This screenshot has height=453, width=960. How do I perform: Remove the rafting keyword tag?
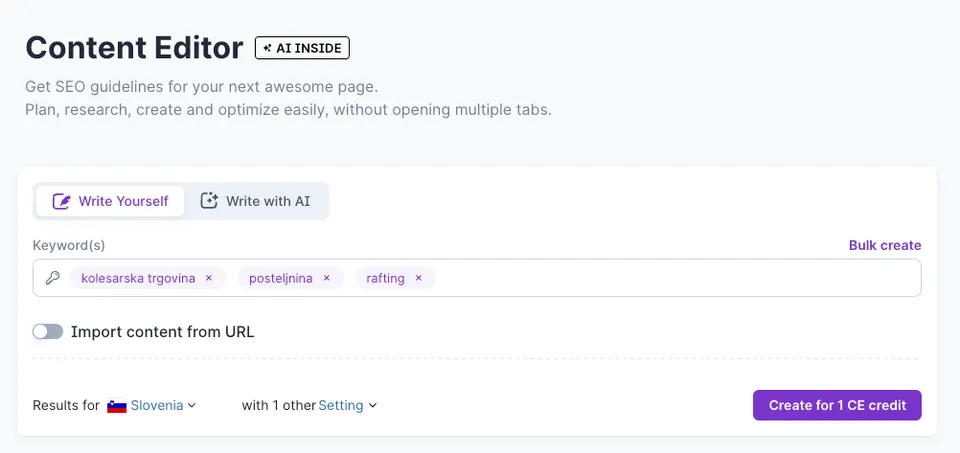(x=419, y=278)
